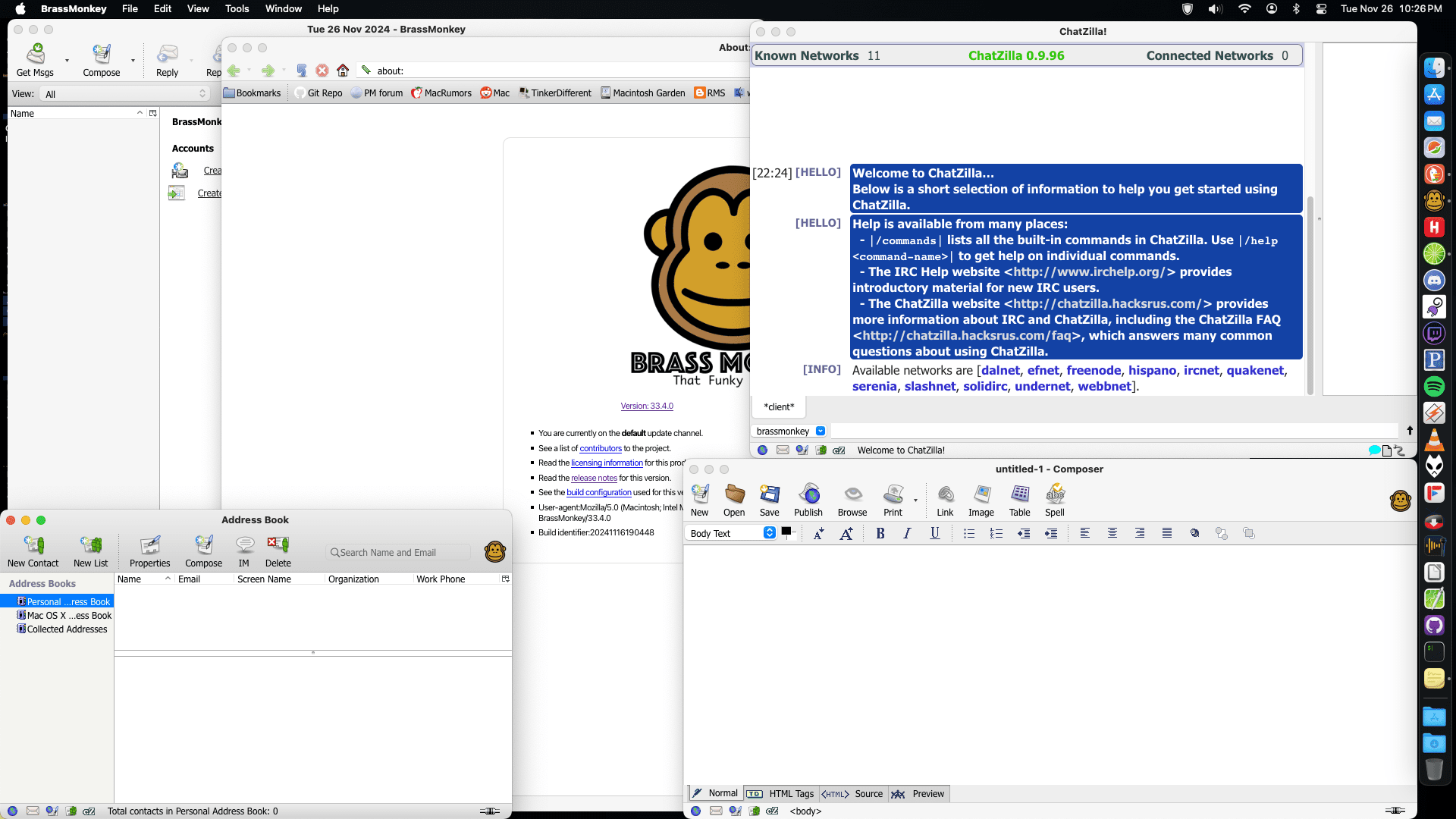Viewport: 1456px width, 819px height.
Task: Click the freenode network link in ChatZilla
Action: [1094, 370]
